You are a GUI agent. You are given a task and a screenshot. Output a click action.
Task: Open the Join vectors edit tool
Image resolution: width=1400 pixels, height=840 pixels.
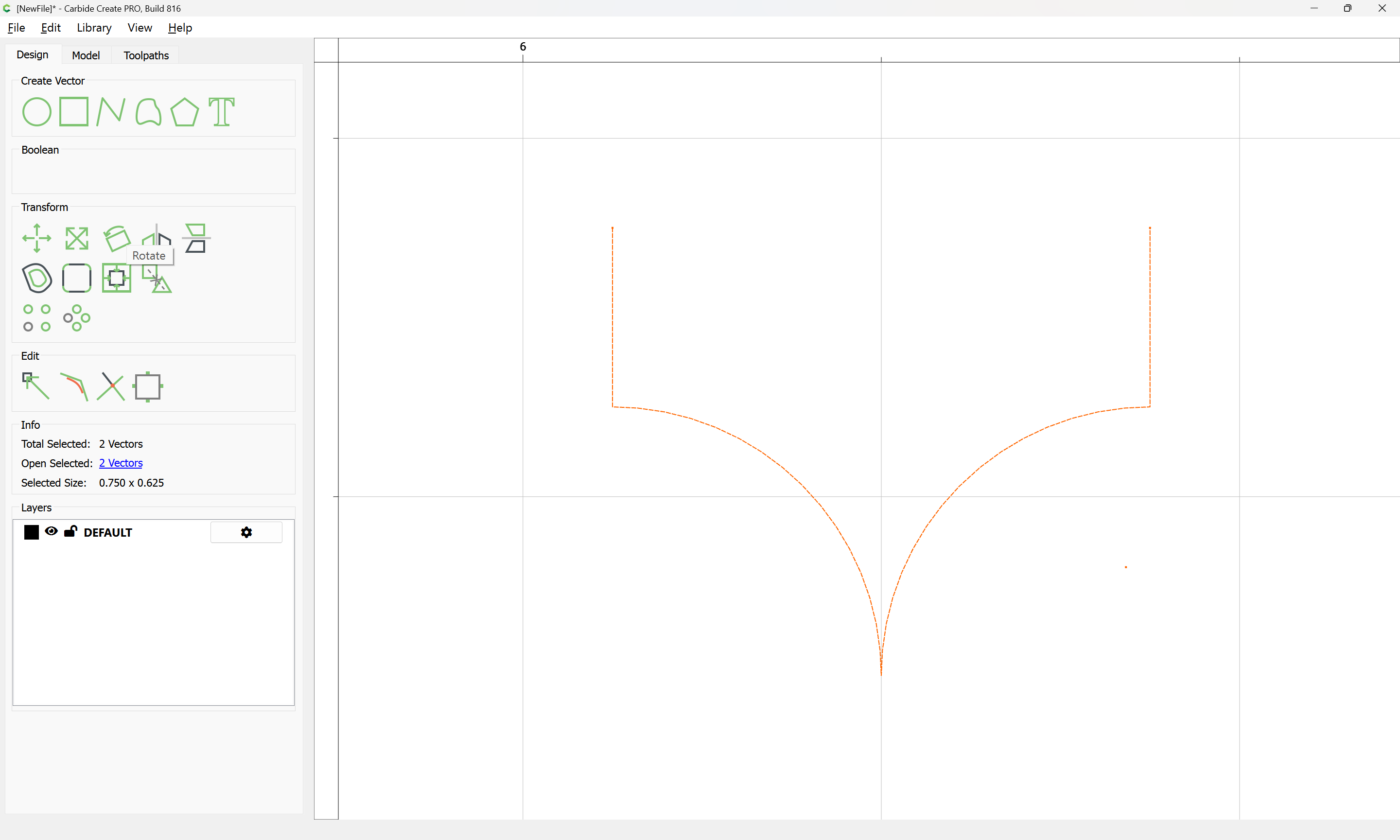point(148,386)
